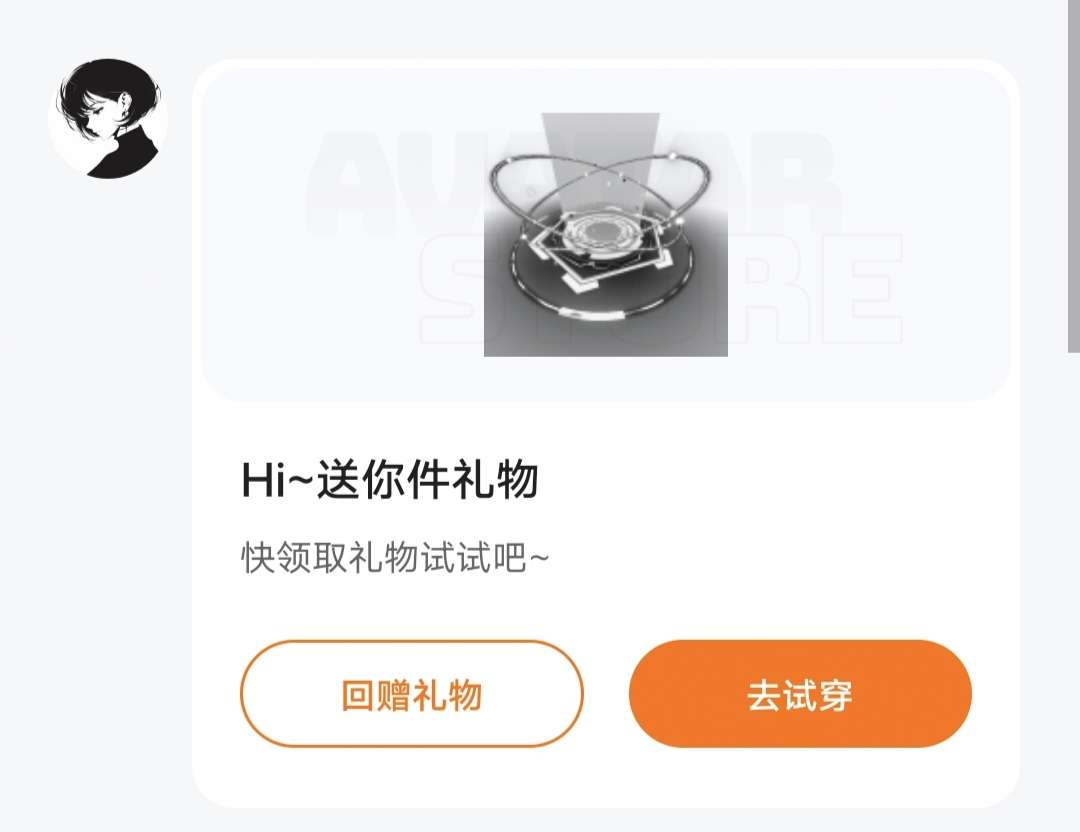The image size is (1080, 832).
Task: Click the 回赠礼物 outlined button
Action: [412, 694]
